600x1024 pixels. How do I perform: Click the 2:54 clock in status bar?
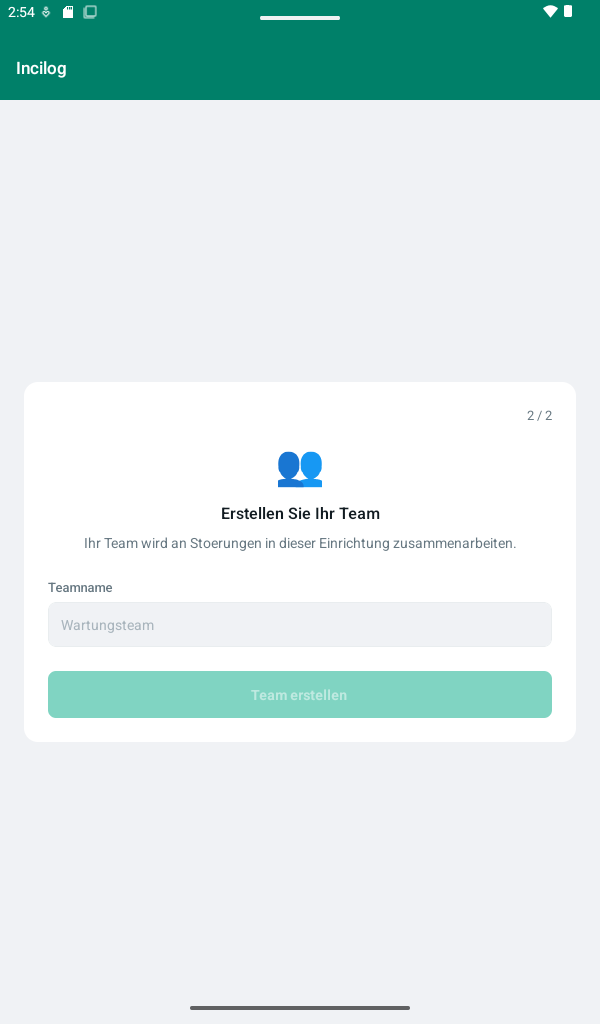[21, 12]
